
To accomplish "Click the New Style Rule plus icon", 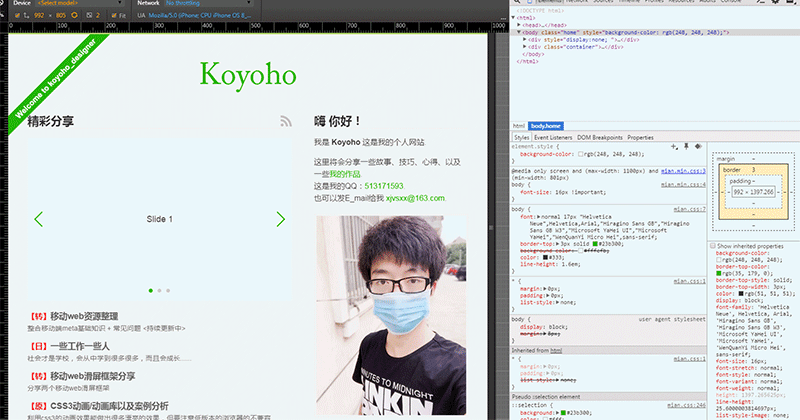I will [x=674, y=146].
